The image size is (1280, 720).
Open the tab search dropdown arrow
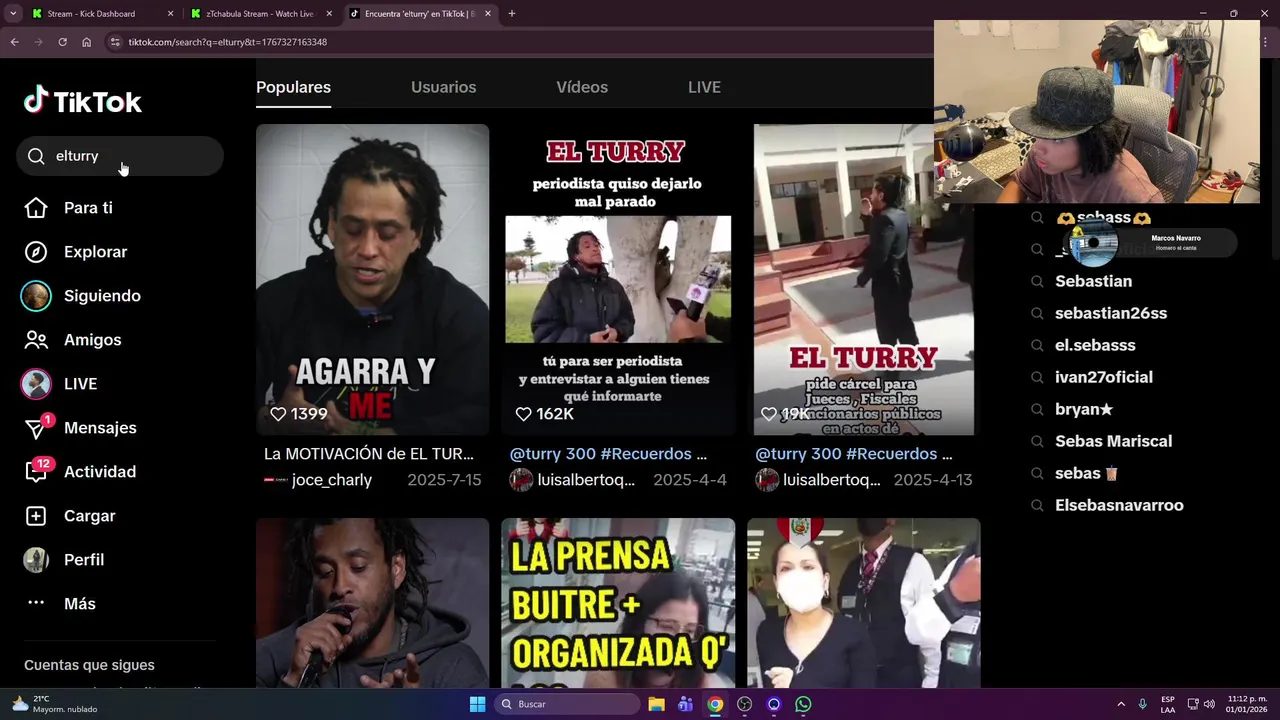[13, 14]
